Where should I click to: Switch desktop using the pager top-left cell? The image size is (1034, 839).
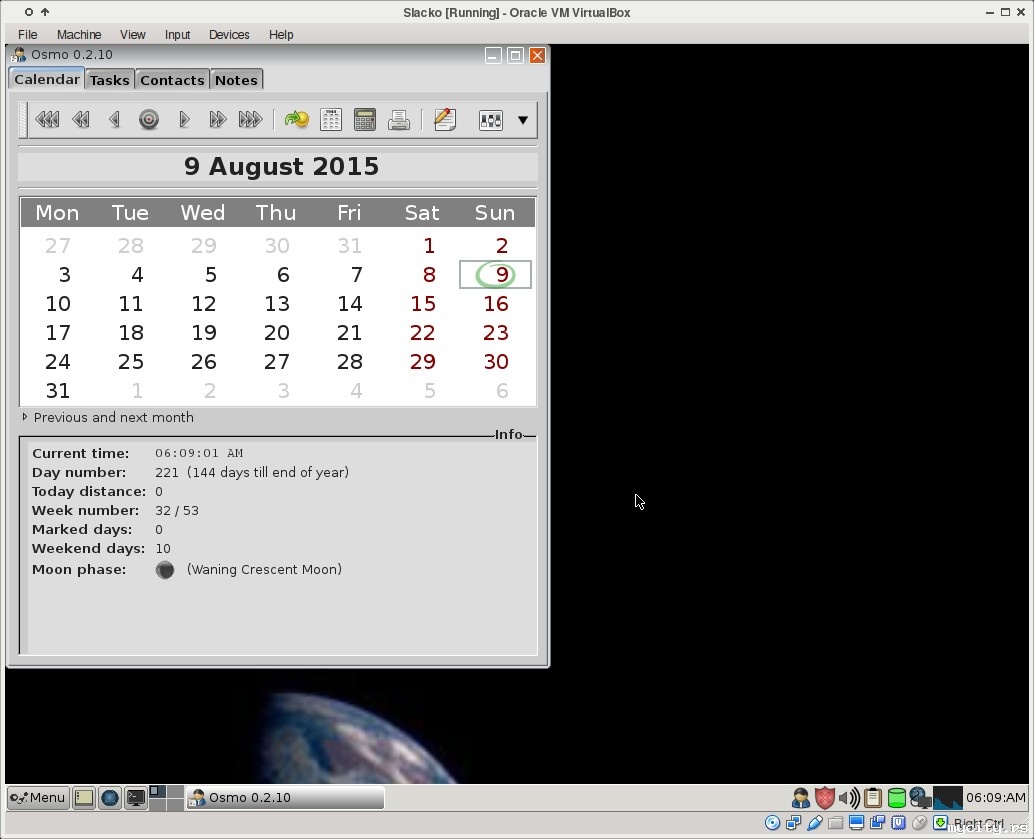(x=158, y=792)
